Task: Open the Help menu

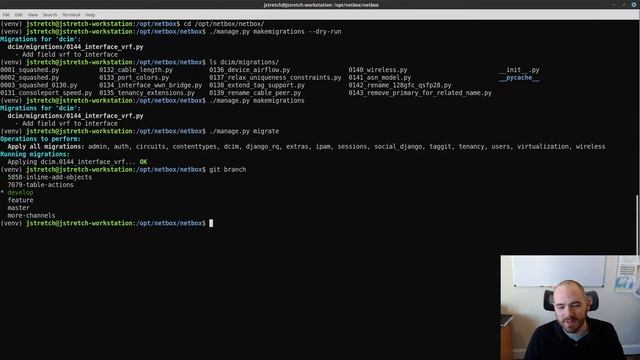Action: click(x=90, y=15)
